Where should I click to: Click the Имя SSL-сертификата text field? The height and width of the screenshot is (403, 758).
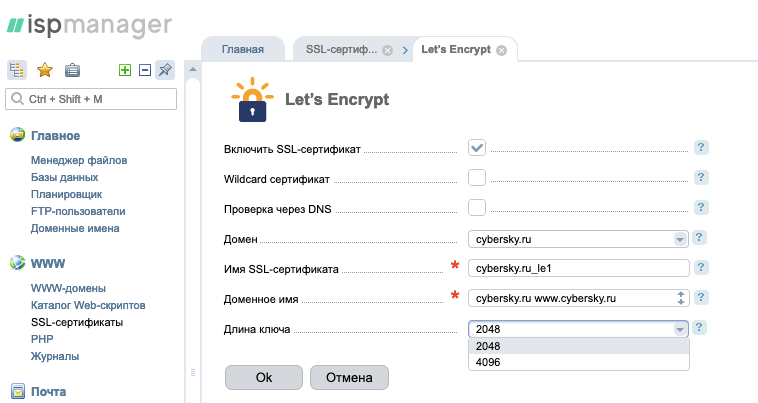[x=580, y=268]
